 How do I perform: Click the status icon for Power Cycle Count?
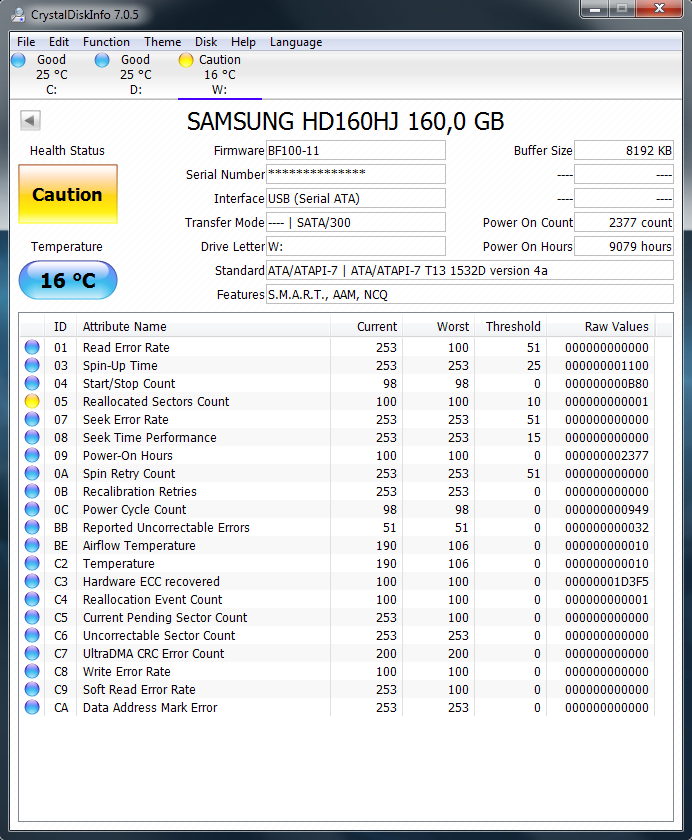32,509
